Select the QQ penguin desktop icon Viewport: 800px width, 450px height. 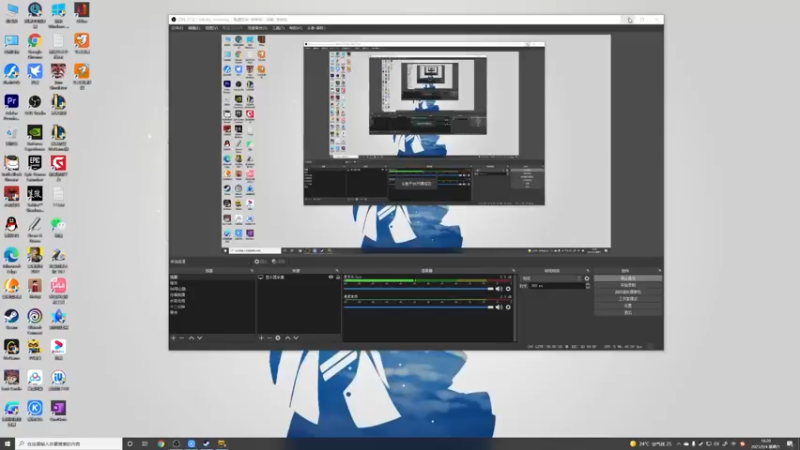tap(11, 227)
